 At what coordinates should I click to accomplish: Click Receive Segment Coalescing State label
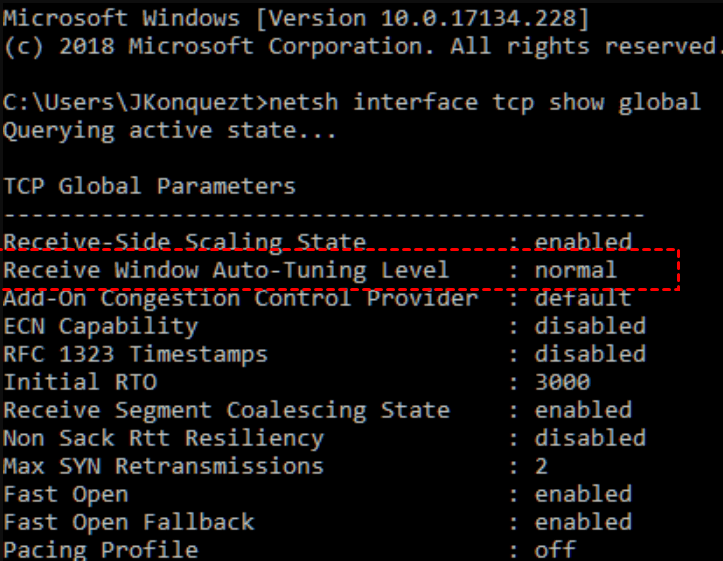click(x=227, y=410)
